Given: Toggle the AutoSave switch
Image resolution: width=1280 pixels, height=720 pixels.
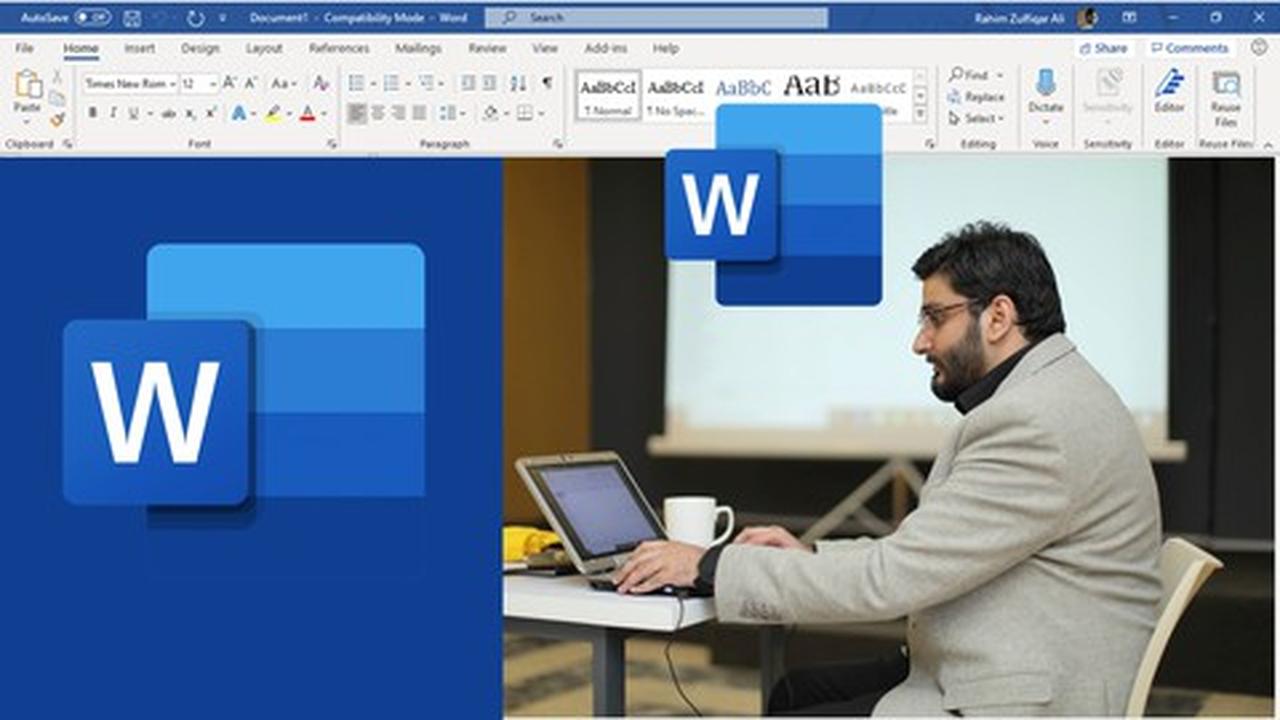Looking at the screenshot, I should 92,18.
